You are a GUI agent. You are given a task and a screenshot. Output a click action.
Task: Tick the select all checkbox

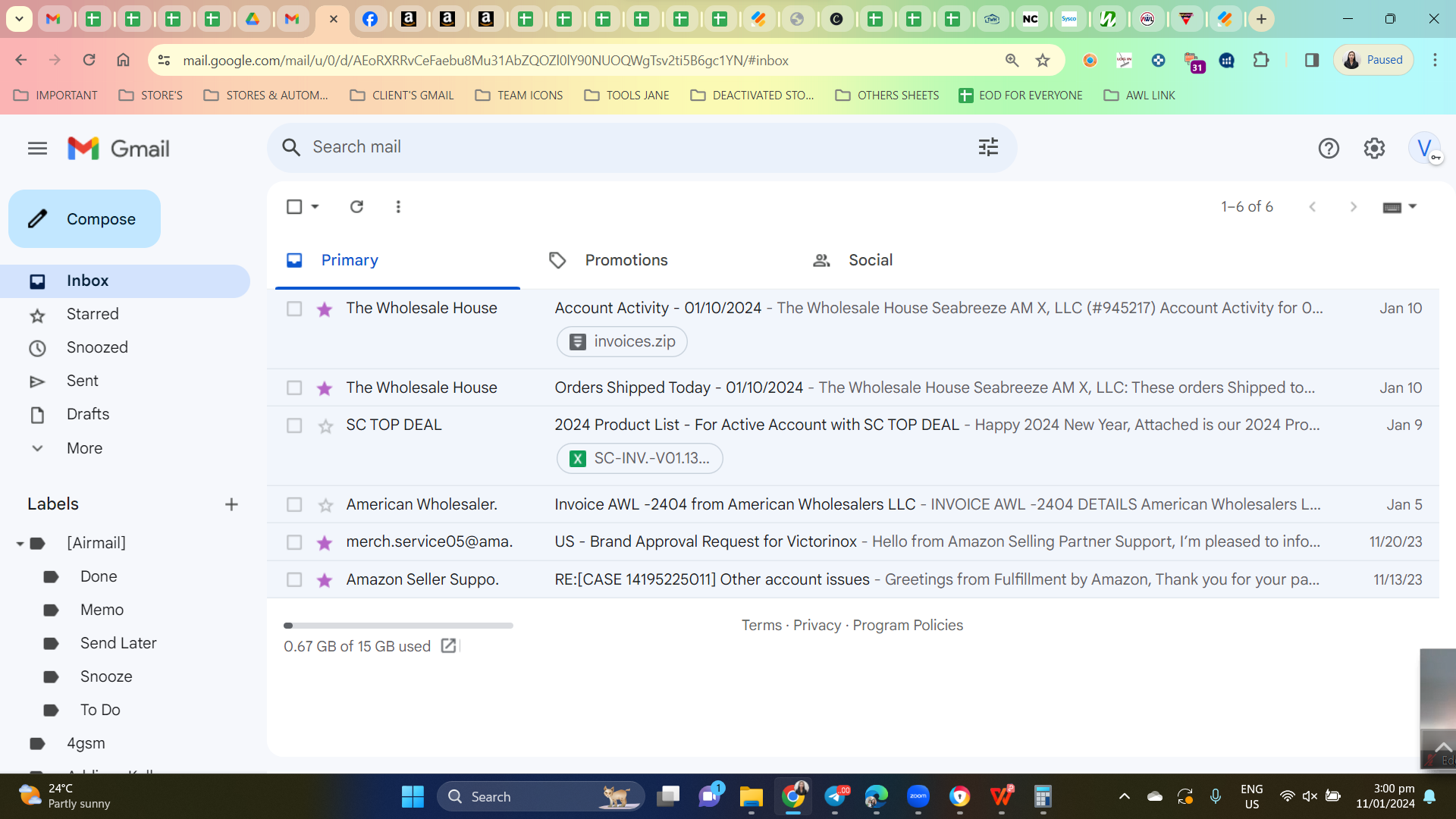point(294,206)
